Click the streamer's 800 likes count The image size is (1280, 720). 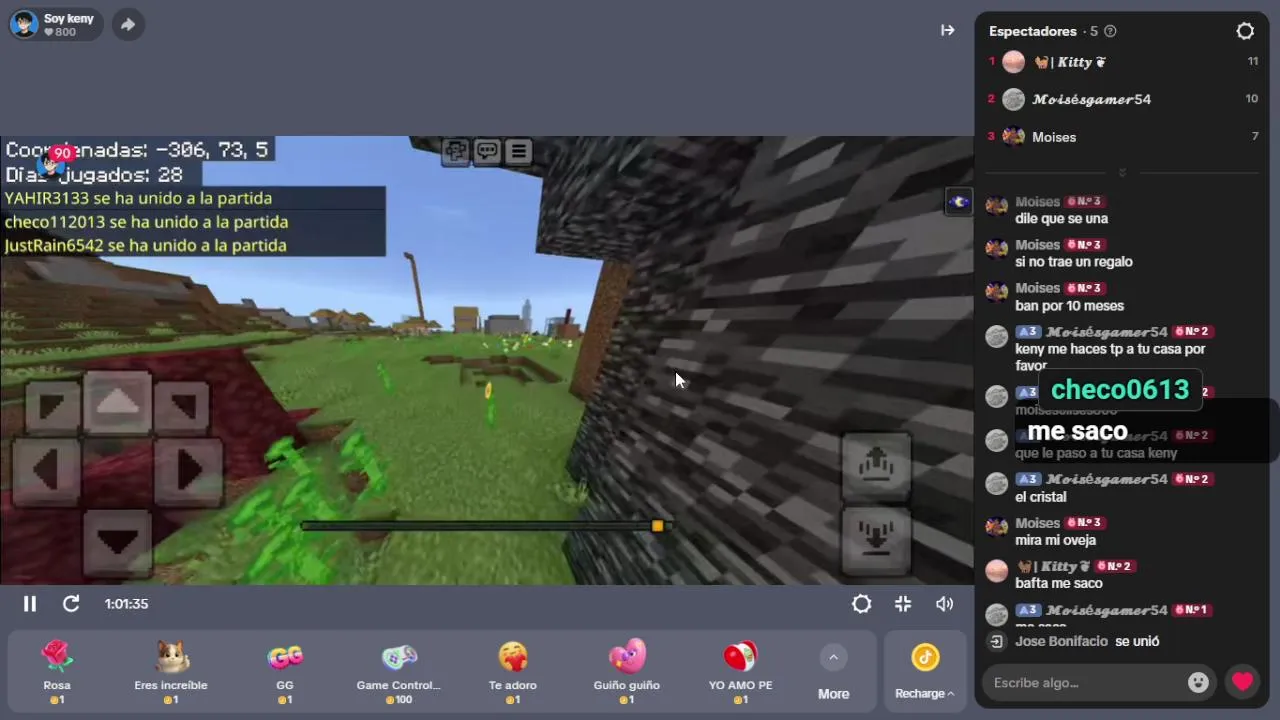60,32
